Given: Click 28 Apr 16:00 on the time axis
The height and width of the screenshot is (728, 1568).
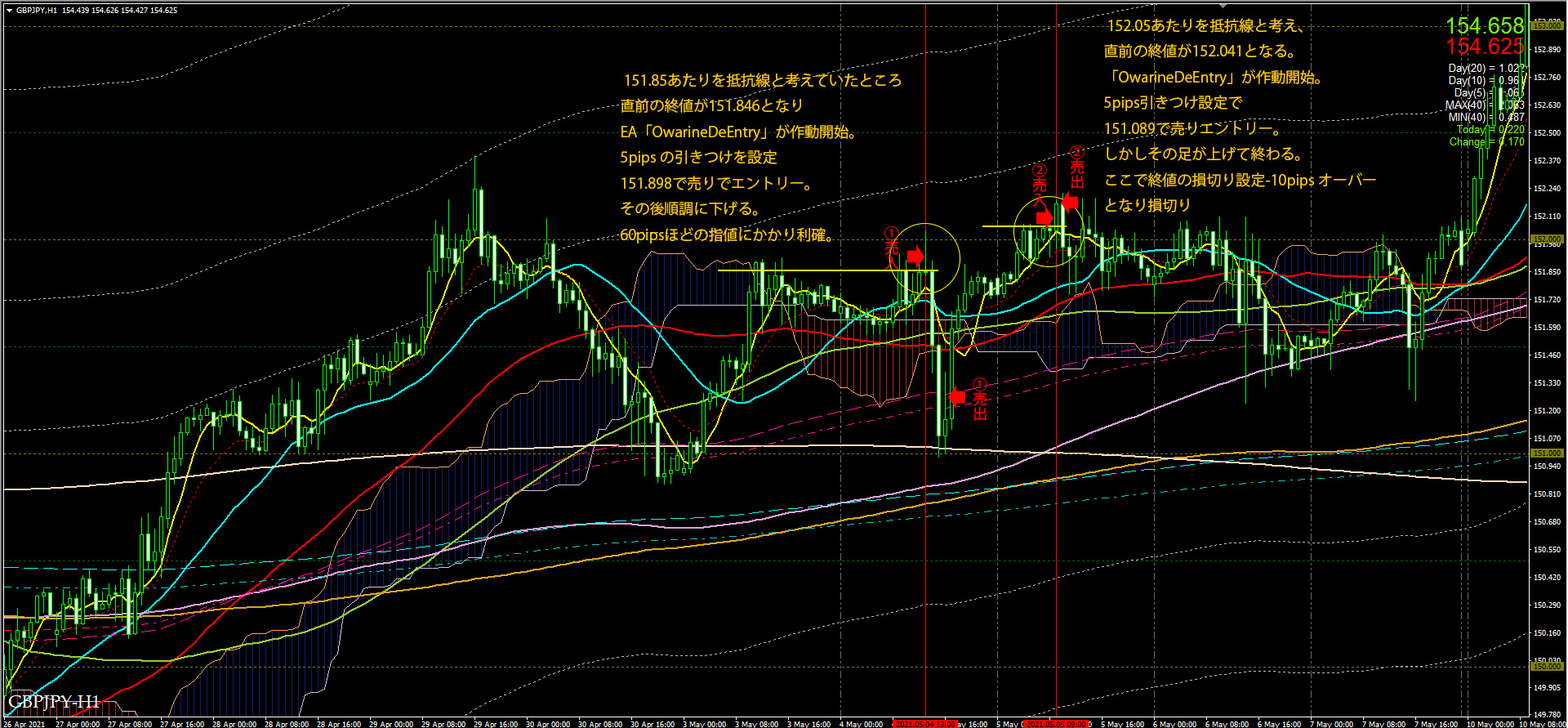Looking at the screenshot, I should (339, 724).
